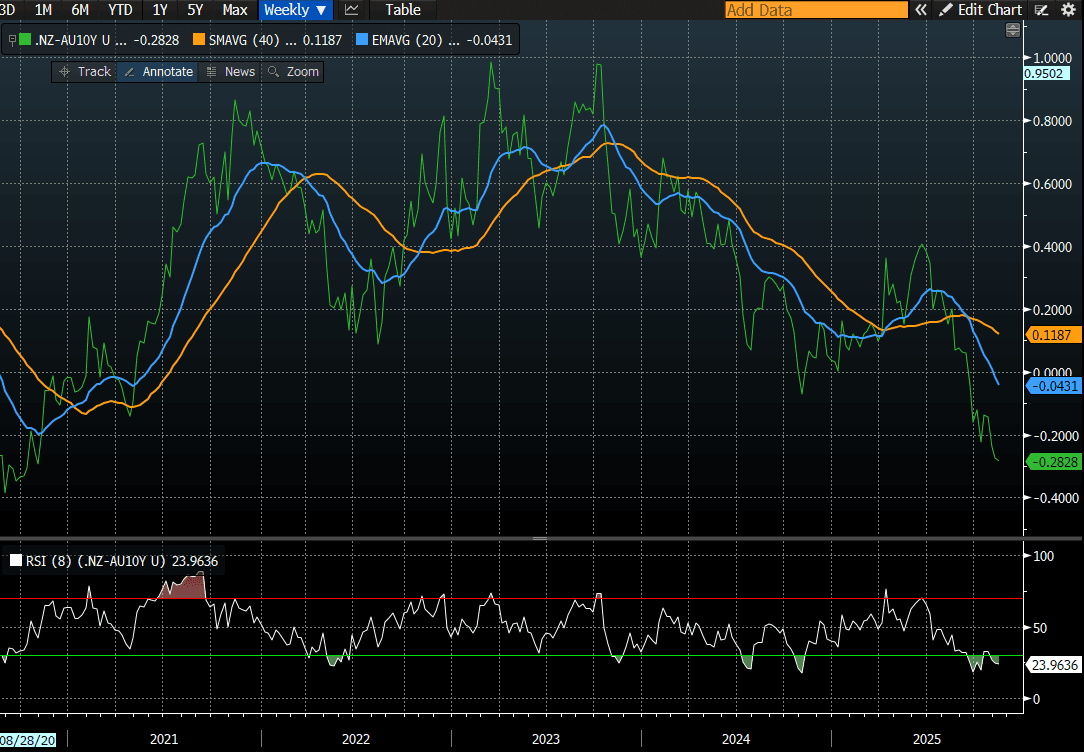Viewport: 1084px width, 752px height.
Task: Click the Track crosshair tool
Action: pos(85,72)
